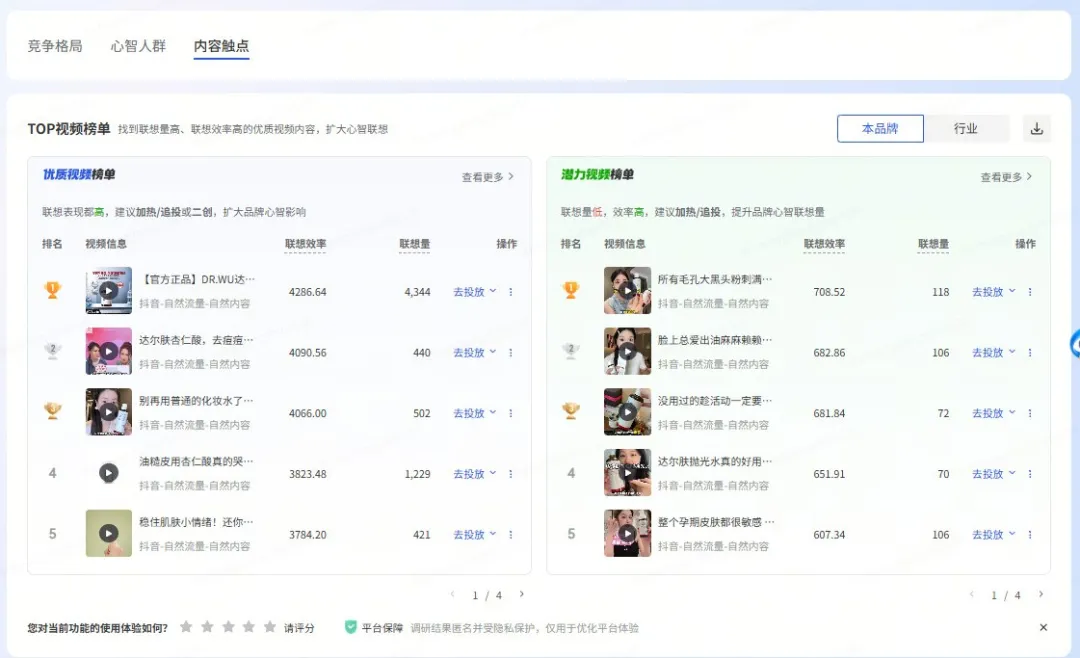1080x658 pixels.
Task: Expand 去投放 dropdown for DR.WU video
Action: (x=474, y=292)
